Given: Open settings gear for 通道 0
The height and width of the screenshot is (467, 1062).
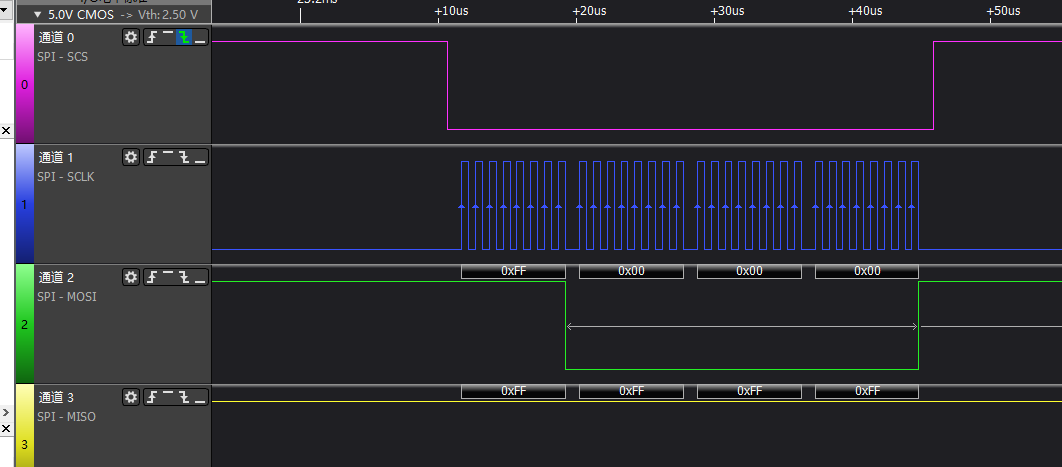Looking at the screenshot, I should 131,37.
